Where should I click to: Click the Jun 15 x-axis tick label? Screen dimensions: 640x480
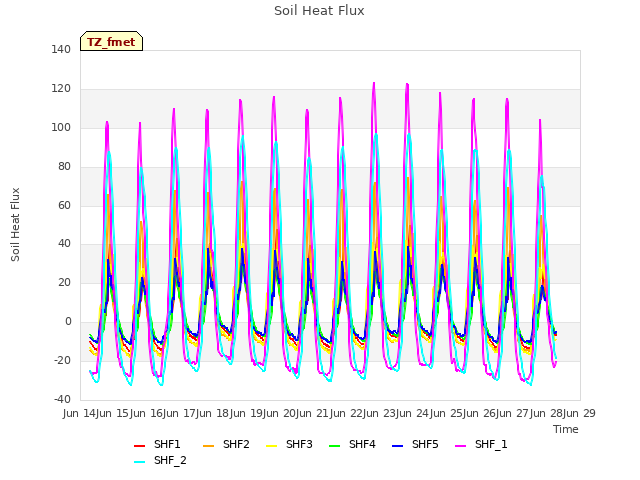point(114,413)
